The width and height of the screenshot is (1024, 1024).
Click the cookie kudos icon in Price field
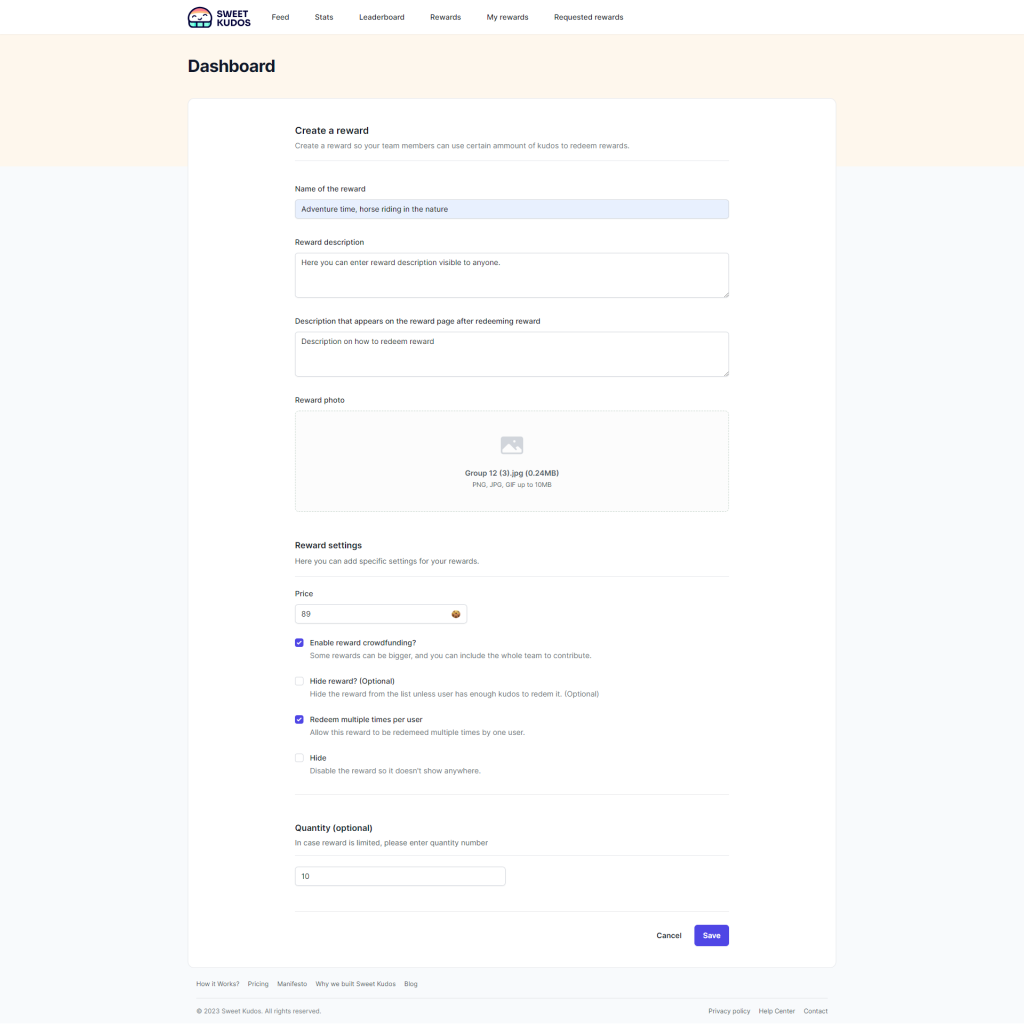(456, 614)
